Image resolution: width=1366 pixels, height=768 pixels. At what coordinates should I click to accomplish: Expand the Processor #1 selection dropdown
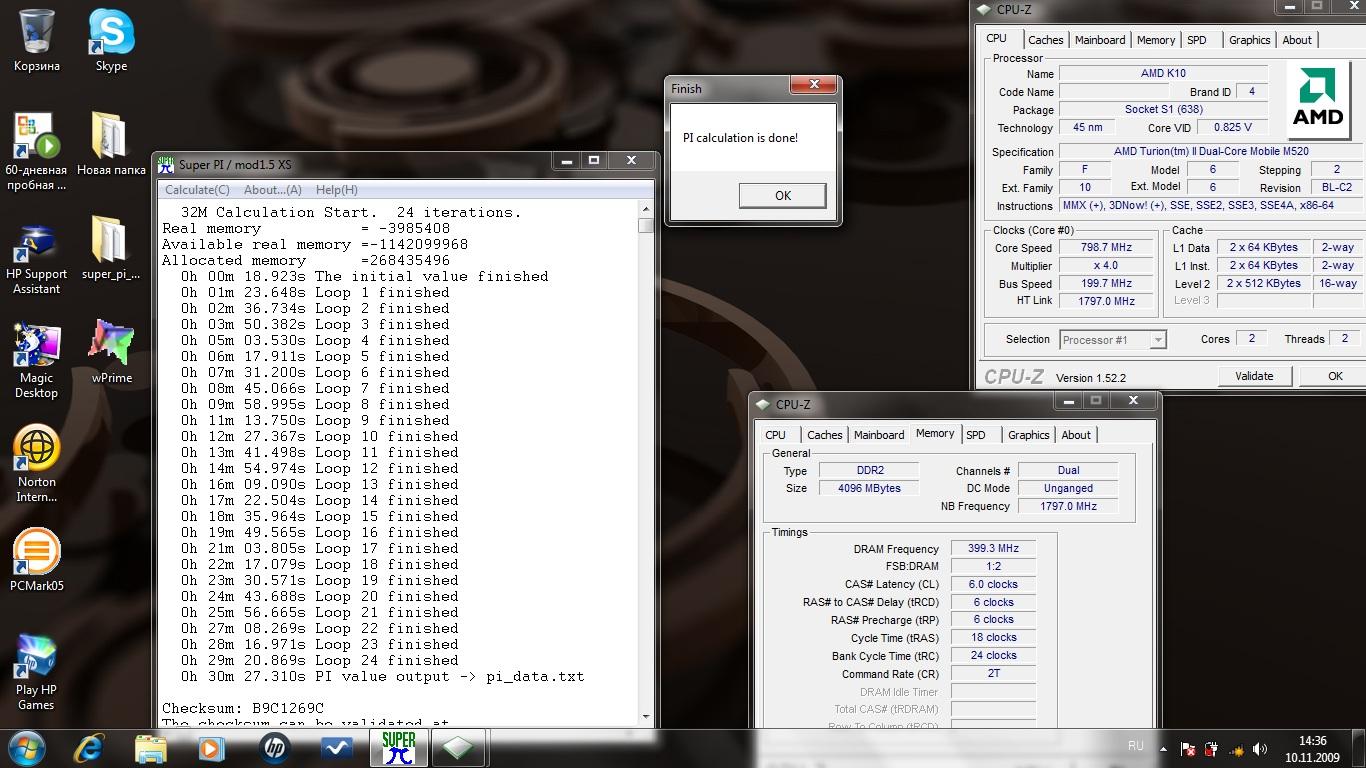coord(1157,340)
